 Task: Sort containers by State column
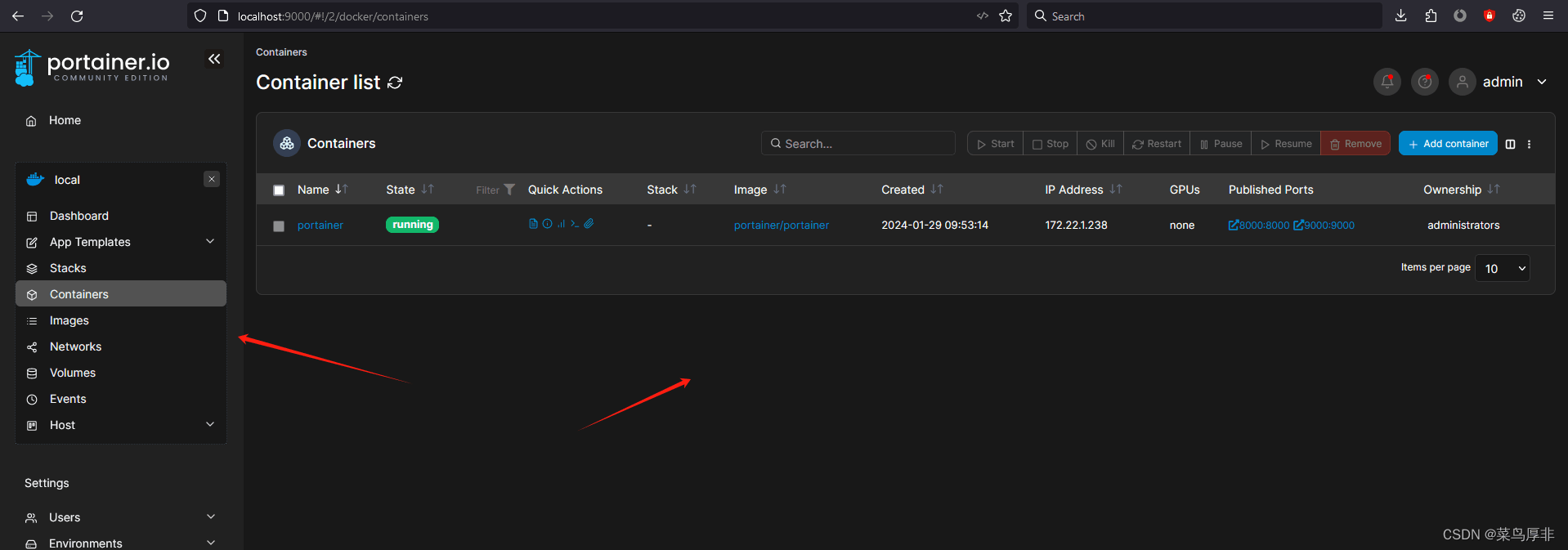coord(410,190)
